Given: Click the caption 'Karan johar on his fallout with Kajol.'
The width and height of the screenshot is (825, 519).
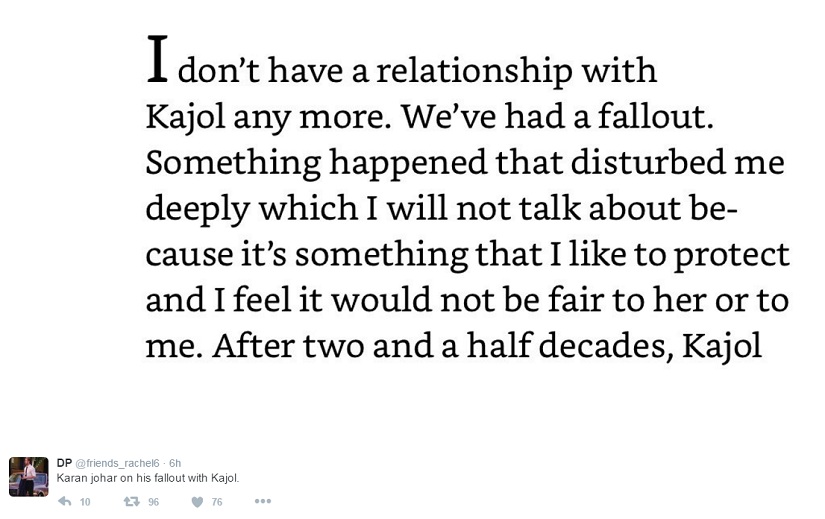Looking at the screenshot, I should (x=148, y=478).
